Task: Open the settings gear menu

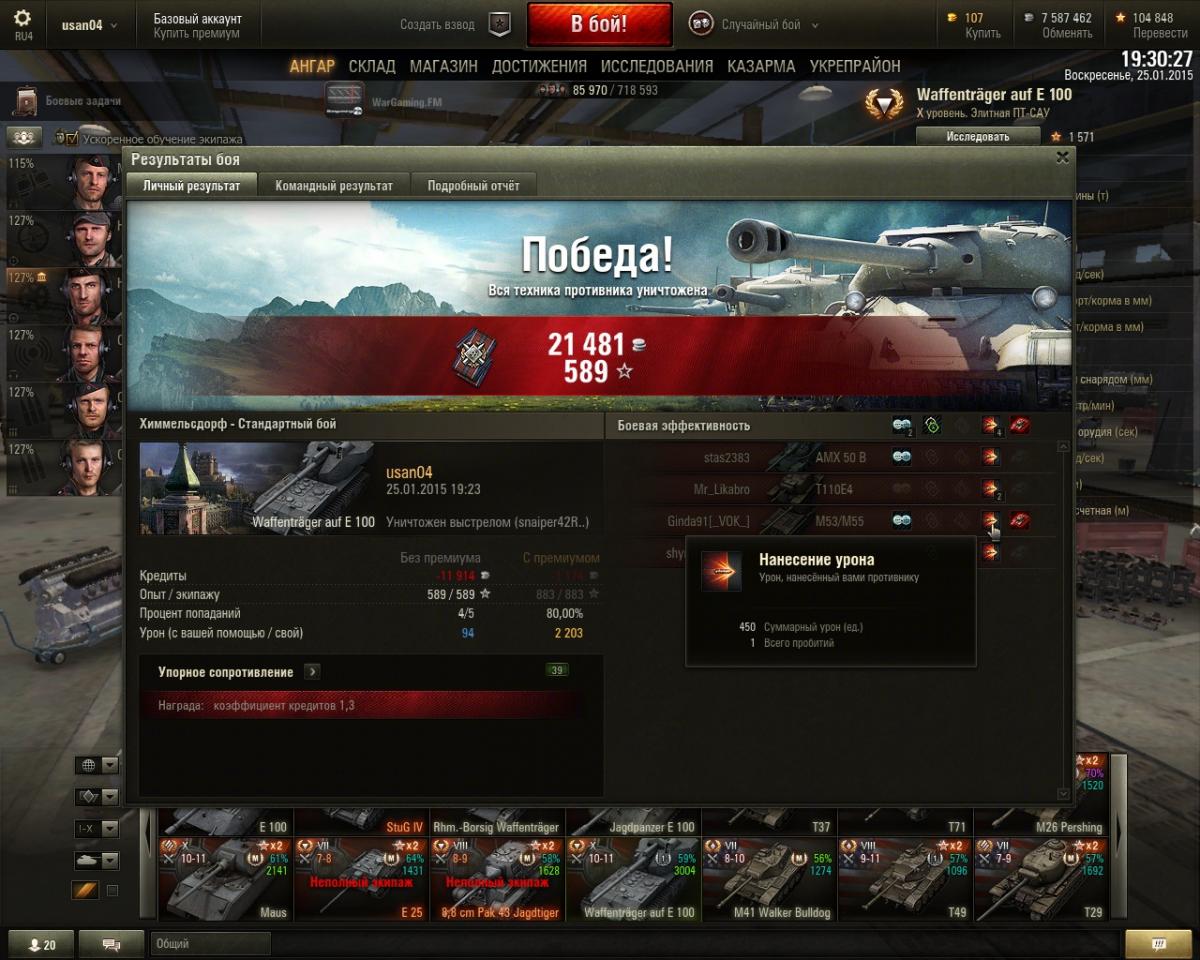Action: pyautogui.click(x=22, y=19)
